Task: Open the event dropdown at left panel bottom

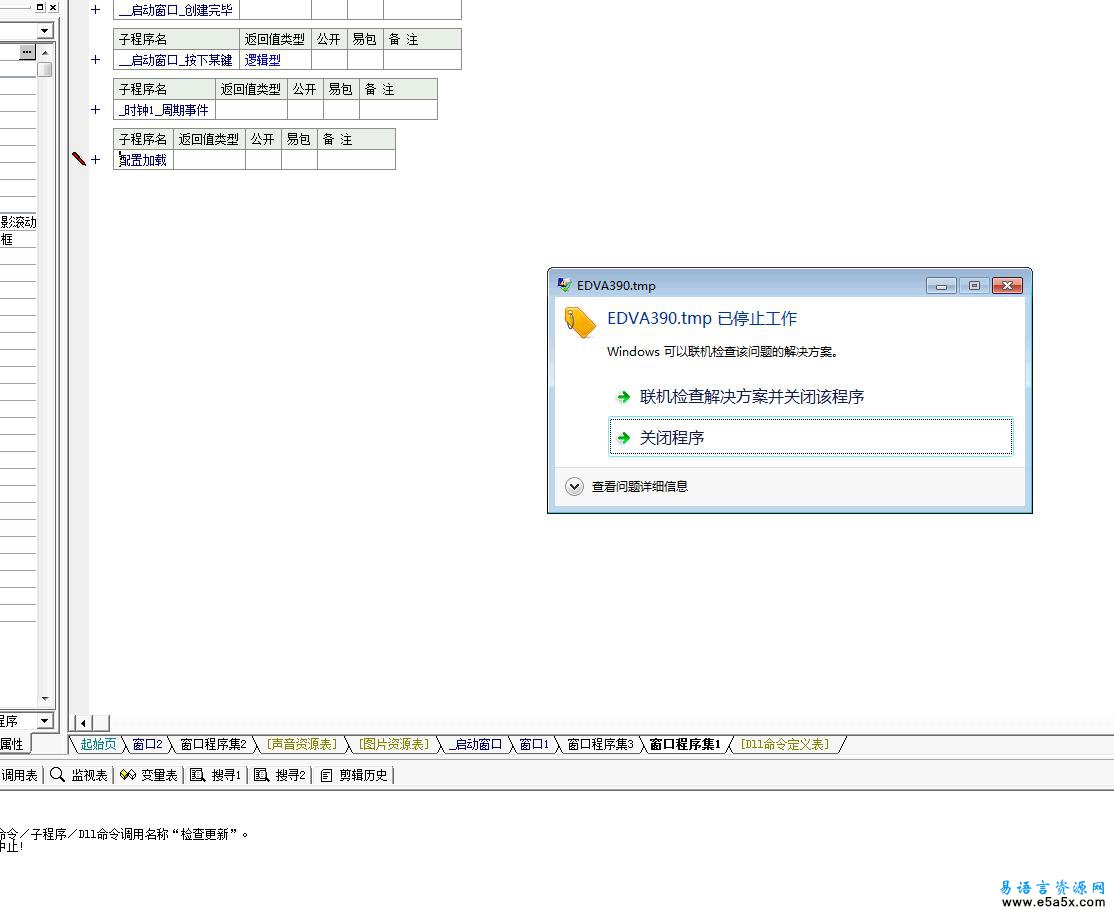Action: 45,721
